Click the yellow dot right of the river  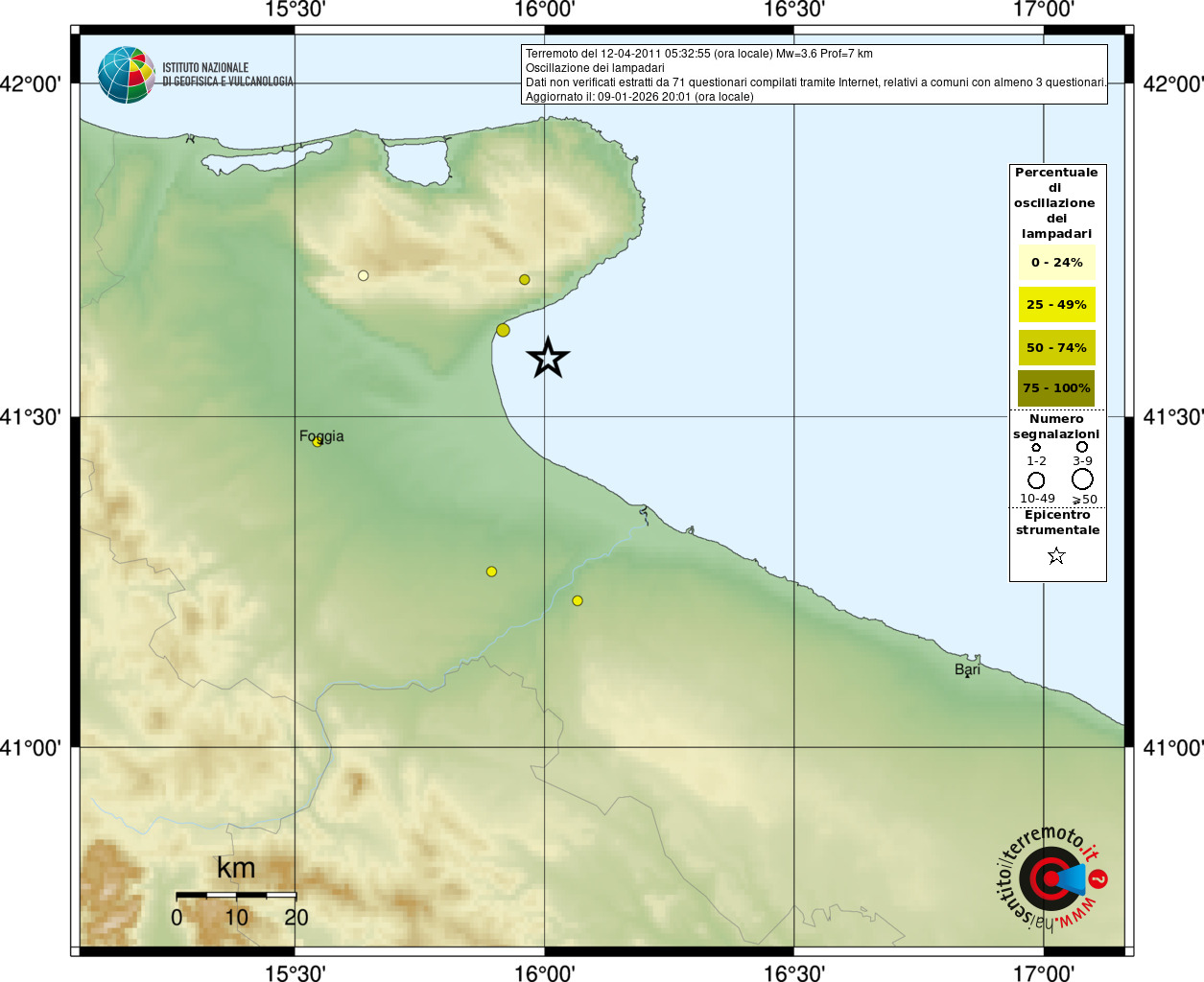(578, 600)
